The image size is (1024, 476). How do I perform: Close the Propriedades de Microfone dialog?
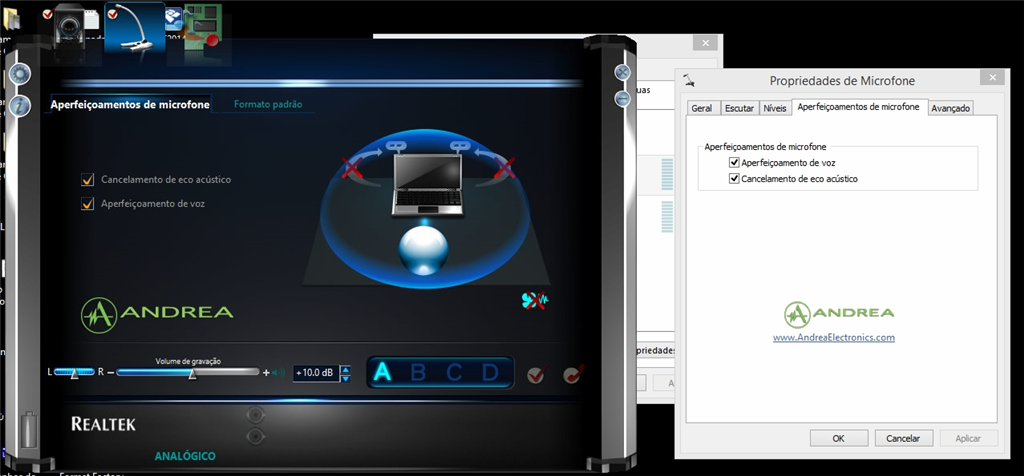tap(993, 78)
